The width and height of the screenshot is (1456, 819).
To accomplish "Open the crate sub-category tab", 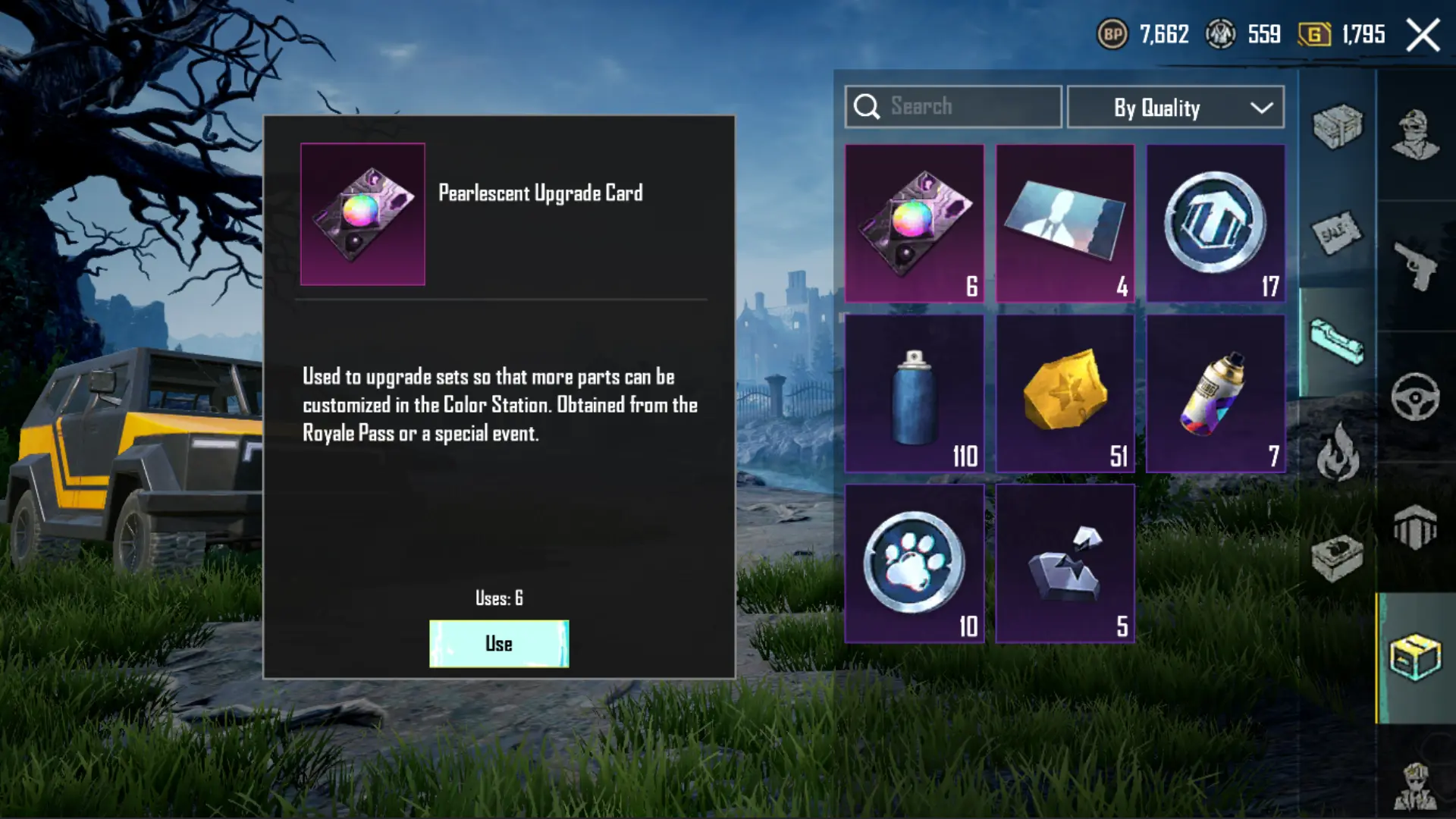I will tap(1338, 127).
